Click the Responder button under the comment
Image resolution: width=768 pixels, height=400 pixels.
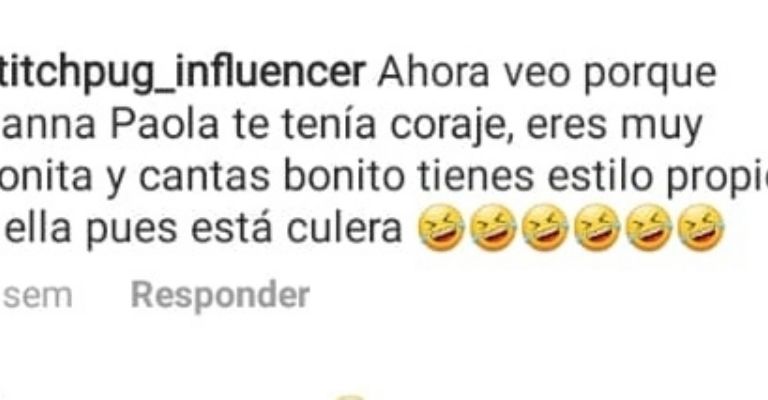pyautogui.click(x=220, y=296)
